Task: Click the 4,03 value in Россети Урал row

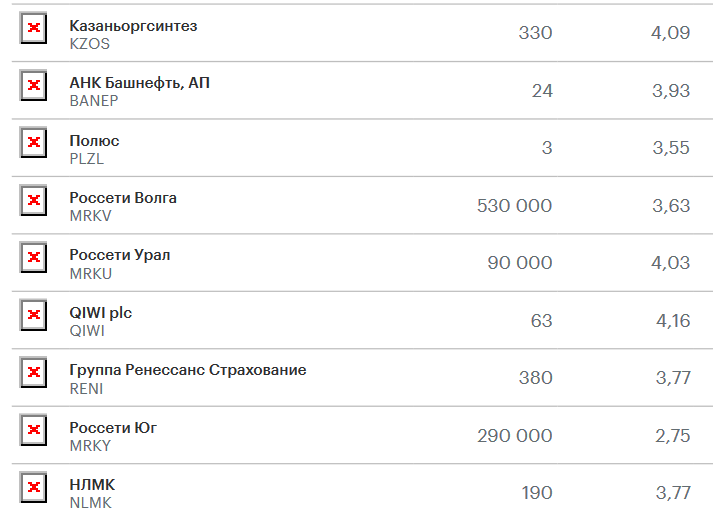Action: (671, 263)
